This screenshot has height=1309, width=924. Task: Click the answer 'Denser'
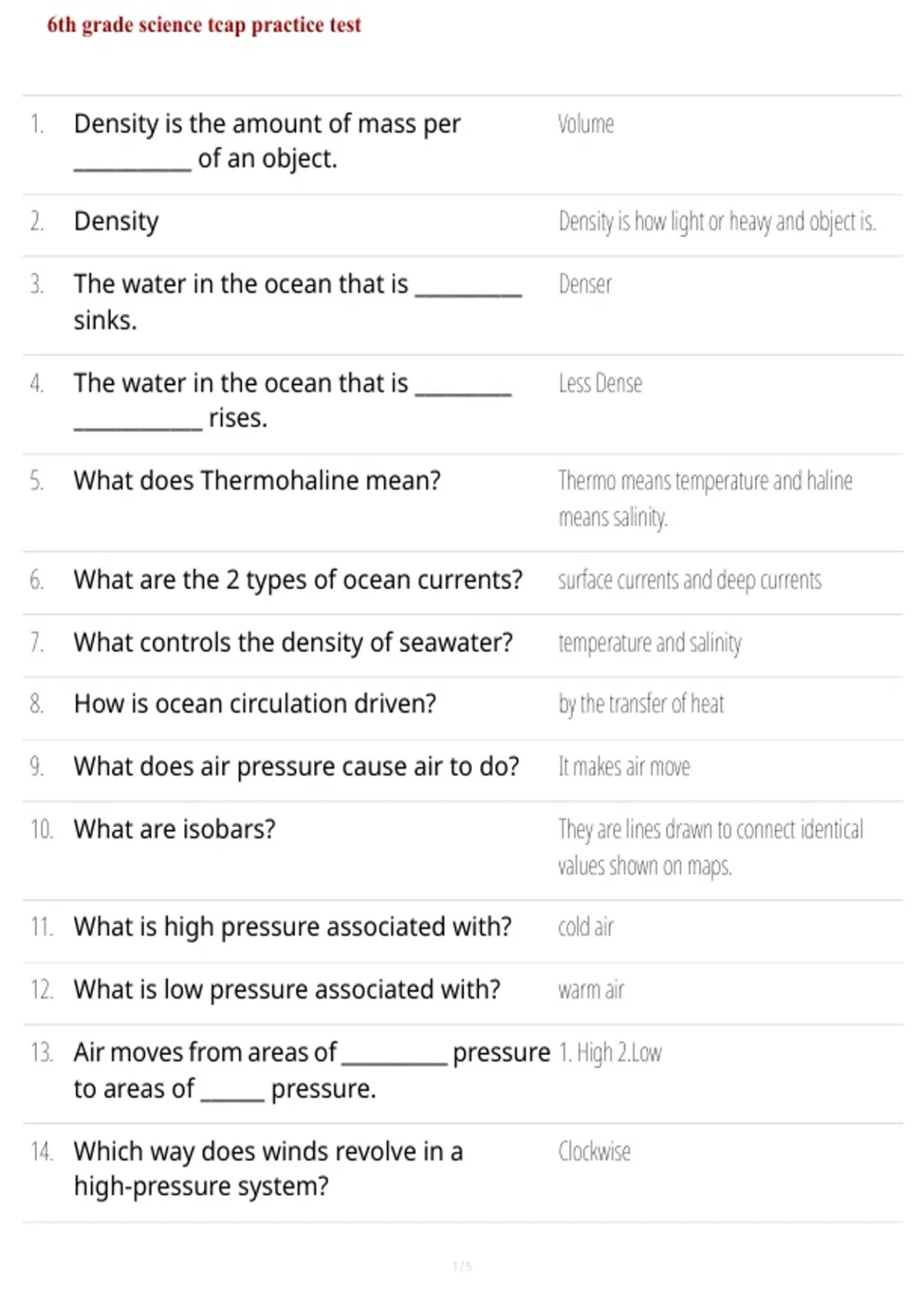point(585,284)
